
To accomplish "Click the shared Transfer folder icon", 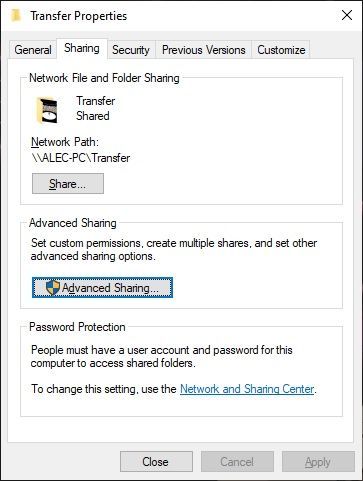I will click(x=47, y=110).
